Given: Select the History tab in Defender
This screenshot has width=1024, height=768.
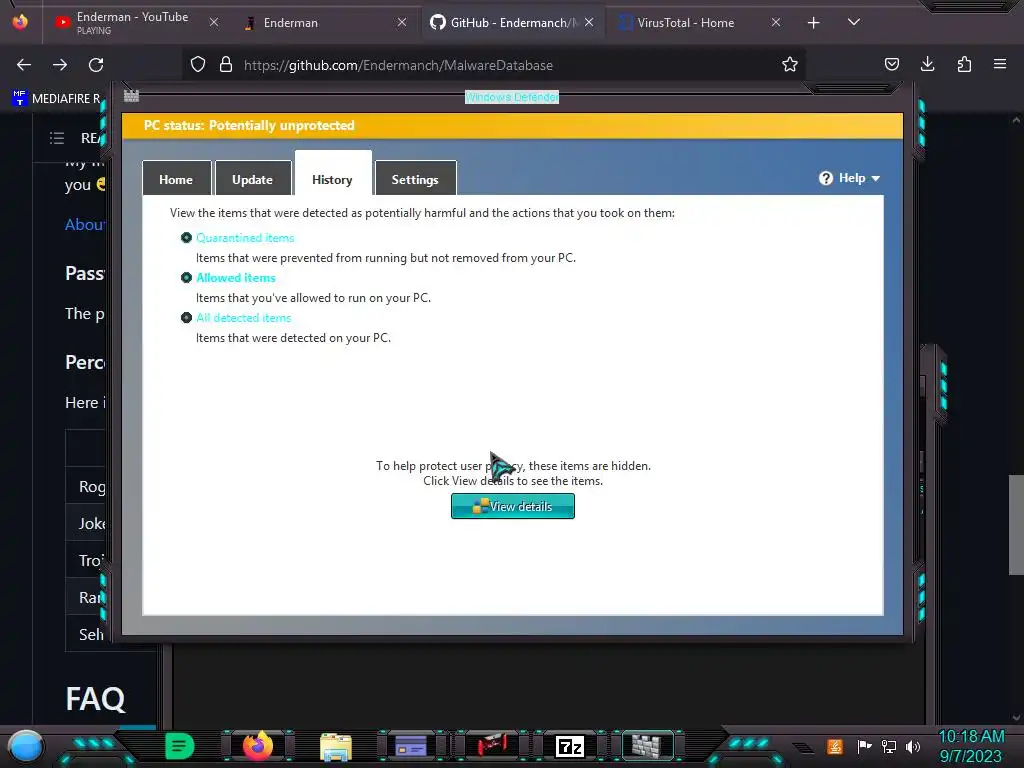Looking at the screenshot, I should pos(333,174).
